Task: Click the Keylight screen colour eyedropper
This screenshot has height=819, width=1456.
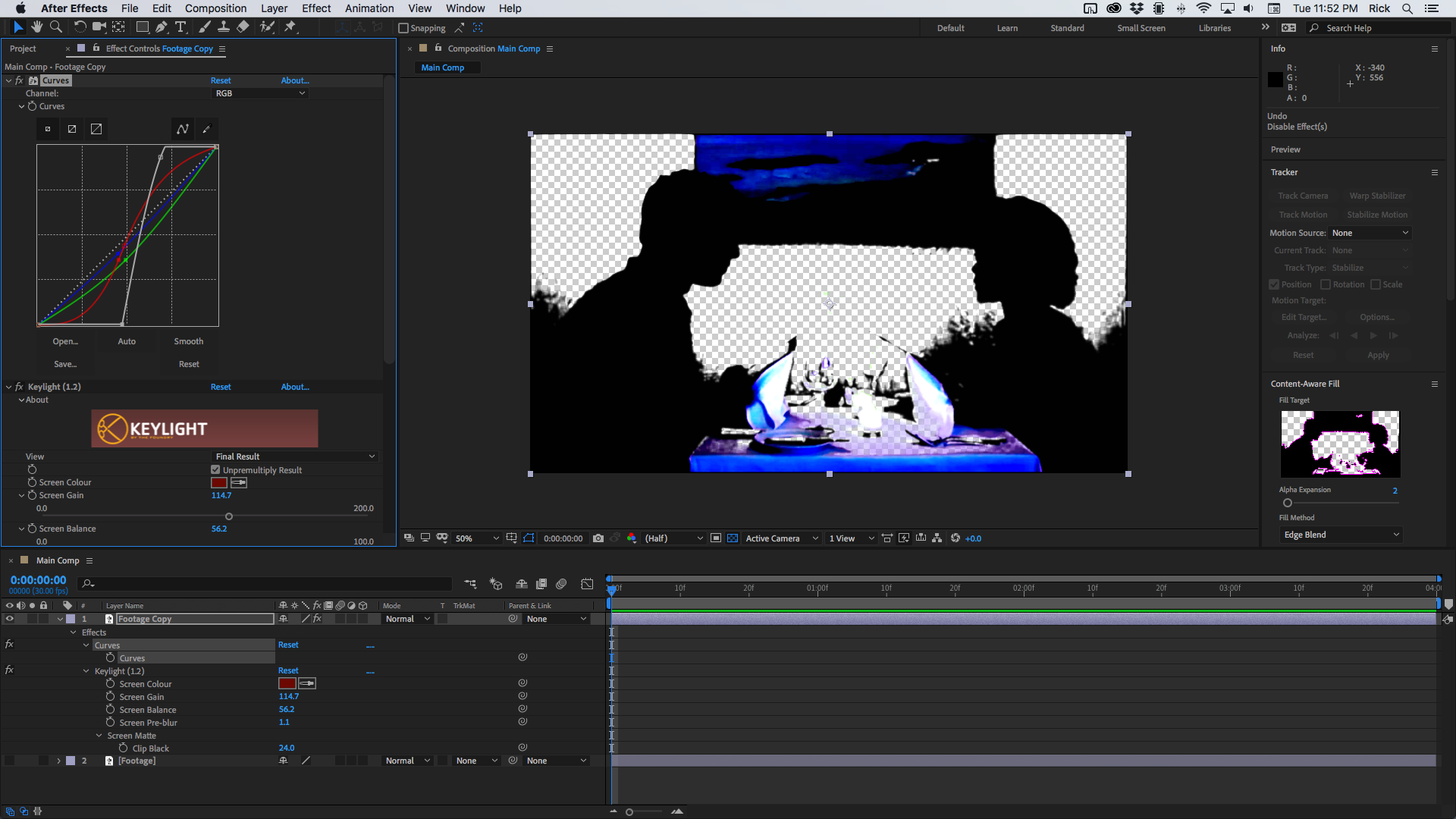Action: (x=240, y=482)
